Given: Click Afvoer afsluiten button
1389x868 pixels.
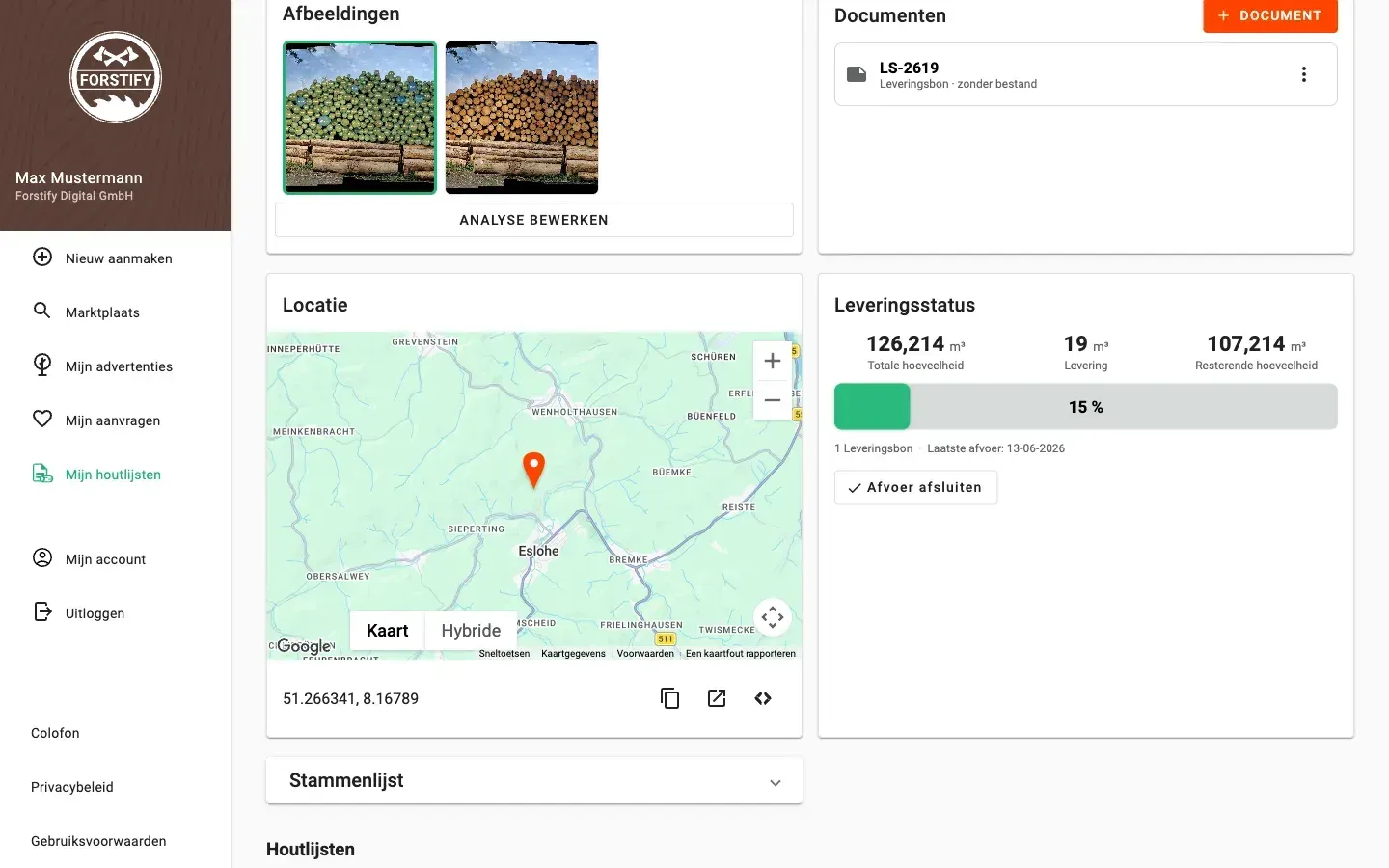Looking at the screenshot, I should 915,487.
